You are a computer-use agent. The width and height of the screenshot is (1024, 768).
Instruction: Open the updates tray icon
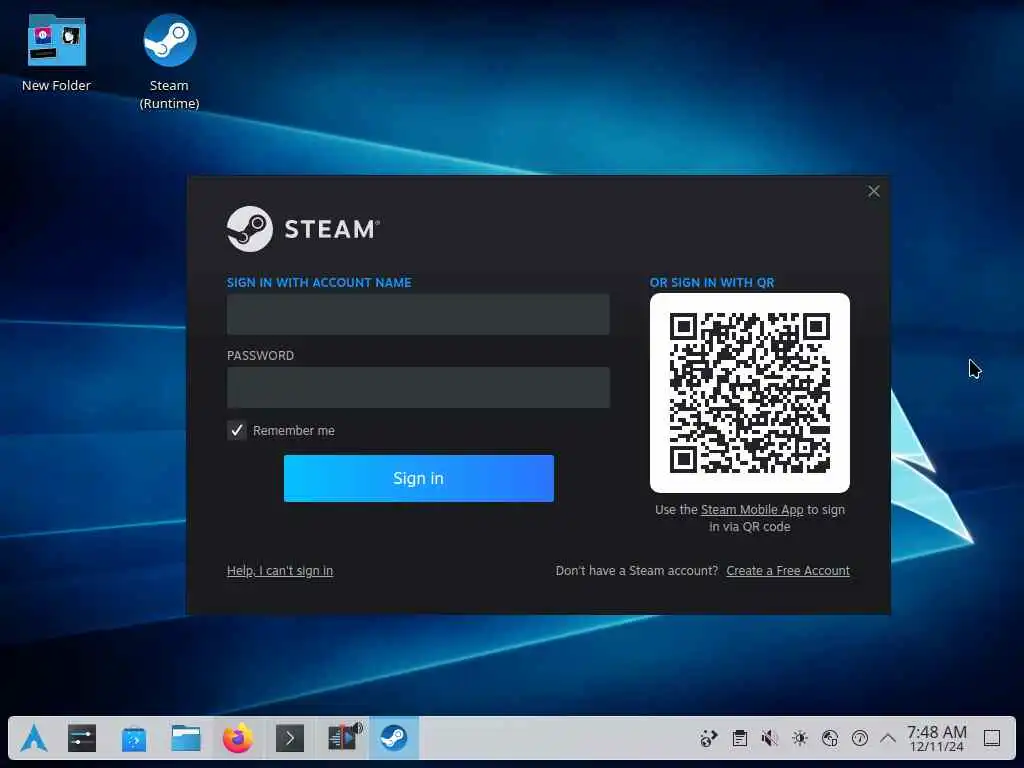point(709,739)
